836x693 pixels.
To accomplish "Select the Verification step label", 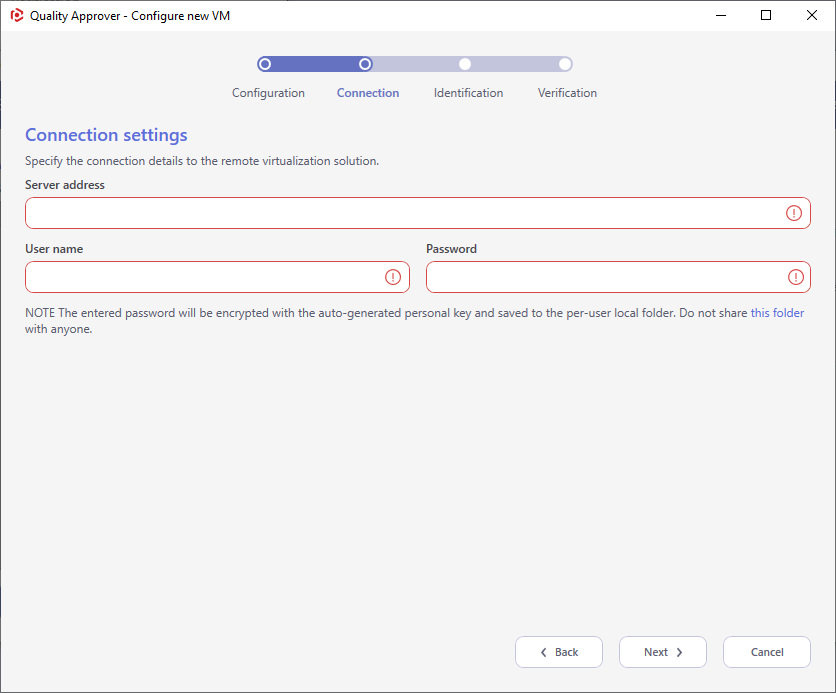I will pyautogui.click(x=567, y=93).
